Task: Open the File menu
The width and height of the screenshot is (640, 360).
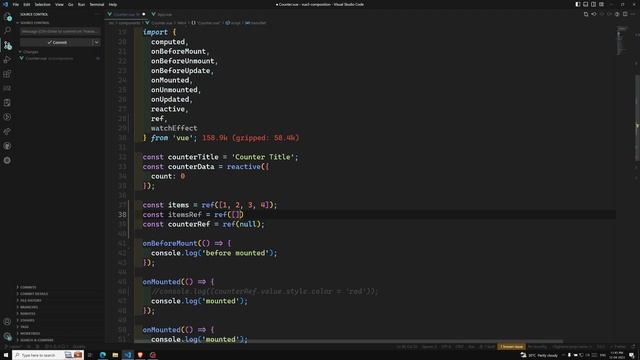Action: 16,4
